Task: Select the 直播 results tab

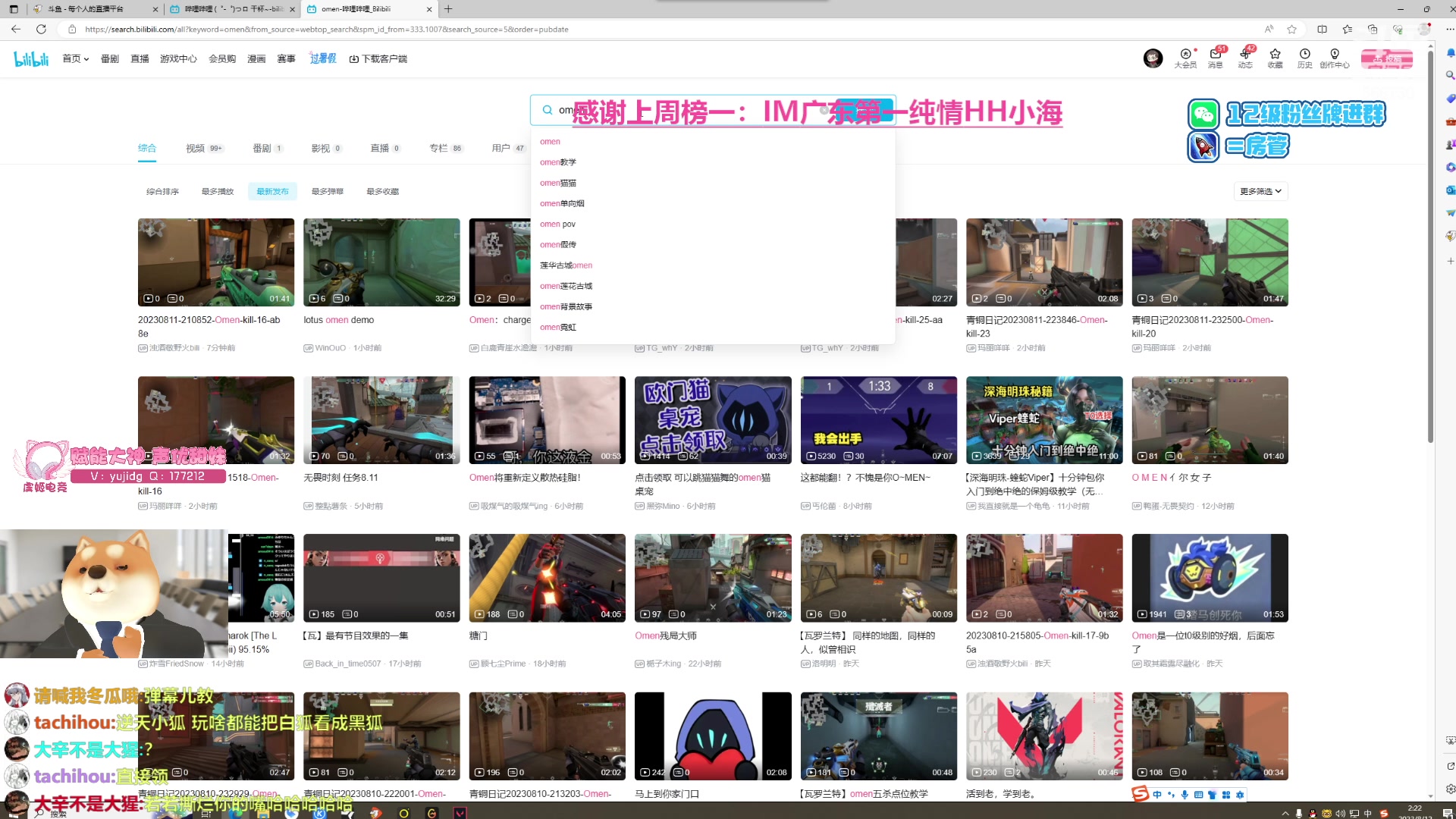Action: point(385,148)
